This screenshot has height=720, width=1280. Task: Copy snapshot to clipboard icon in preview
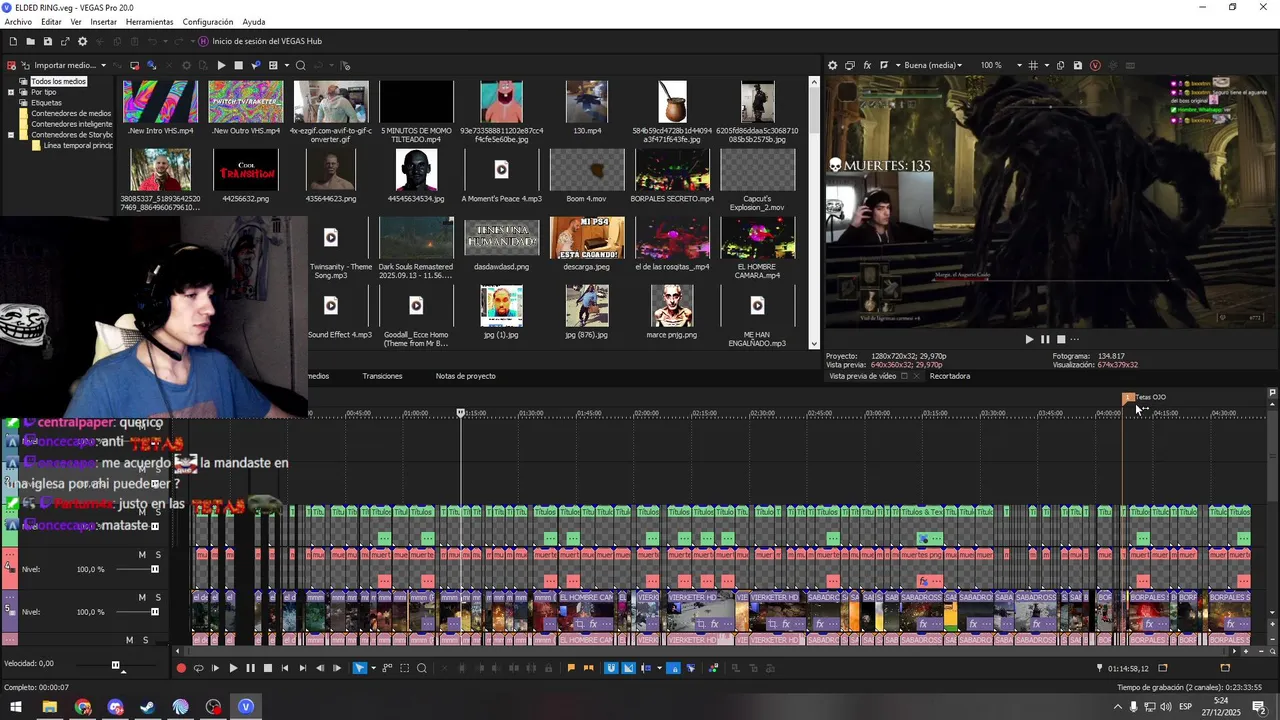tap(1060, 65)
